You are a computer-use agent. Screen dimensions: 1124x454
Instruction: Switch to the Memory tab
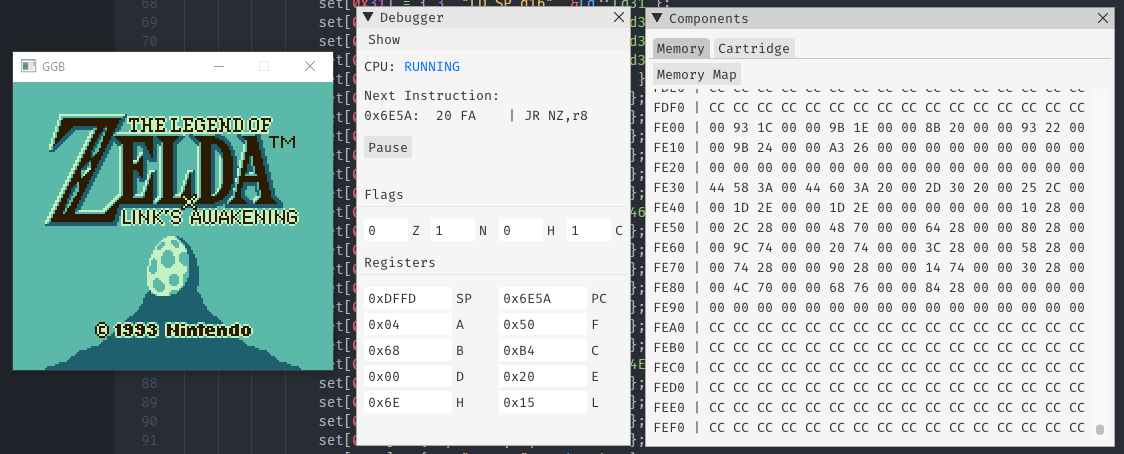(x=681, y=48)
